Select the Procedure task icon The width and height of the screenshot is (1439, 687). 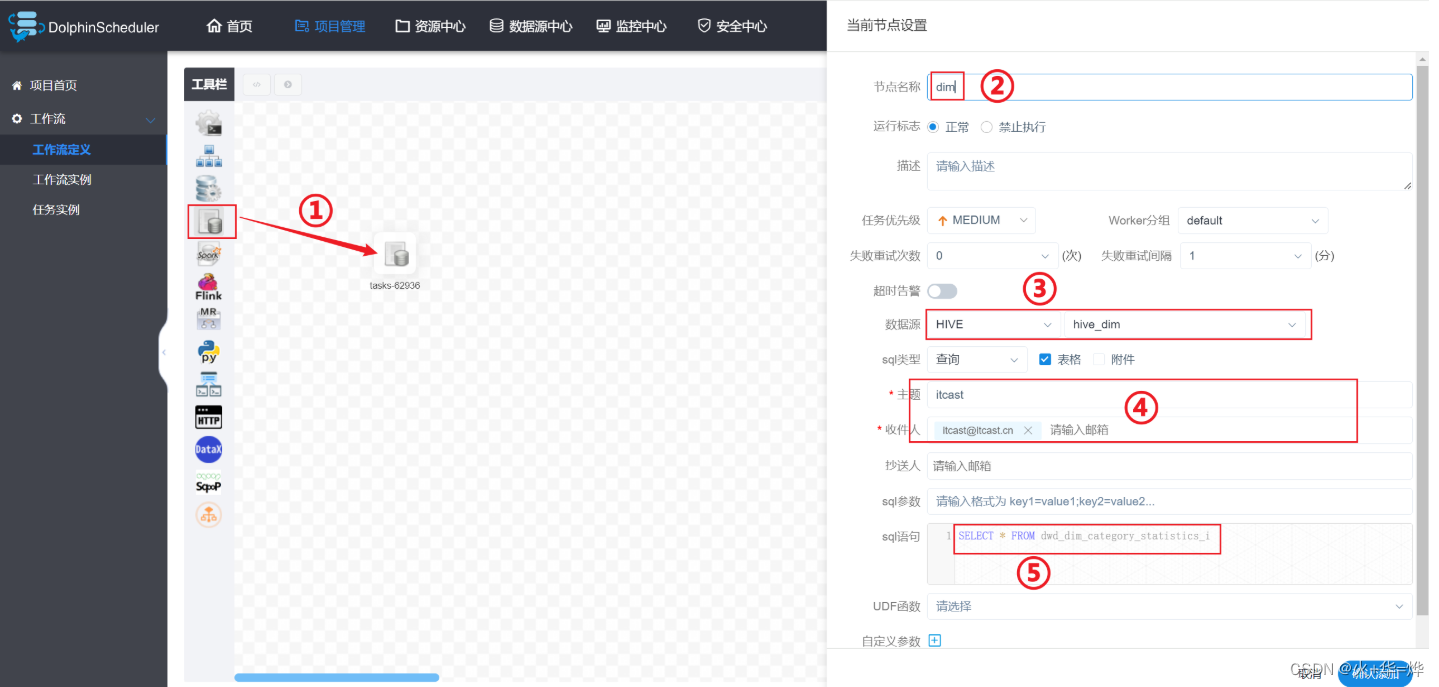[x=209, y=188]
